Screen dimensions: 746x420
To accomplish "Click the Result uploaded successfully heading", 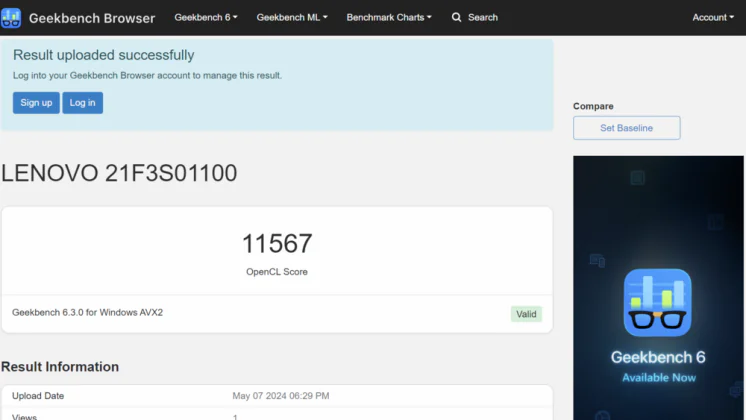I will (x=104, y=55).
